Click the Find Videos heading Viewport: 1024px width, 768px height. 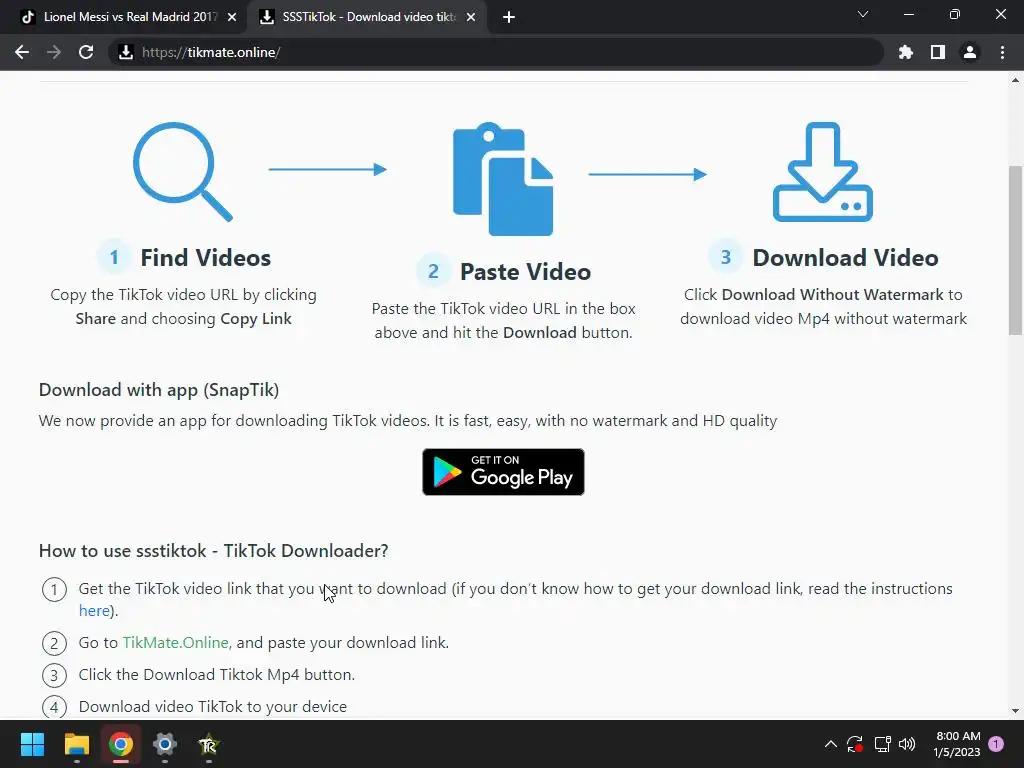[x=206, y=258]
